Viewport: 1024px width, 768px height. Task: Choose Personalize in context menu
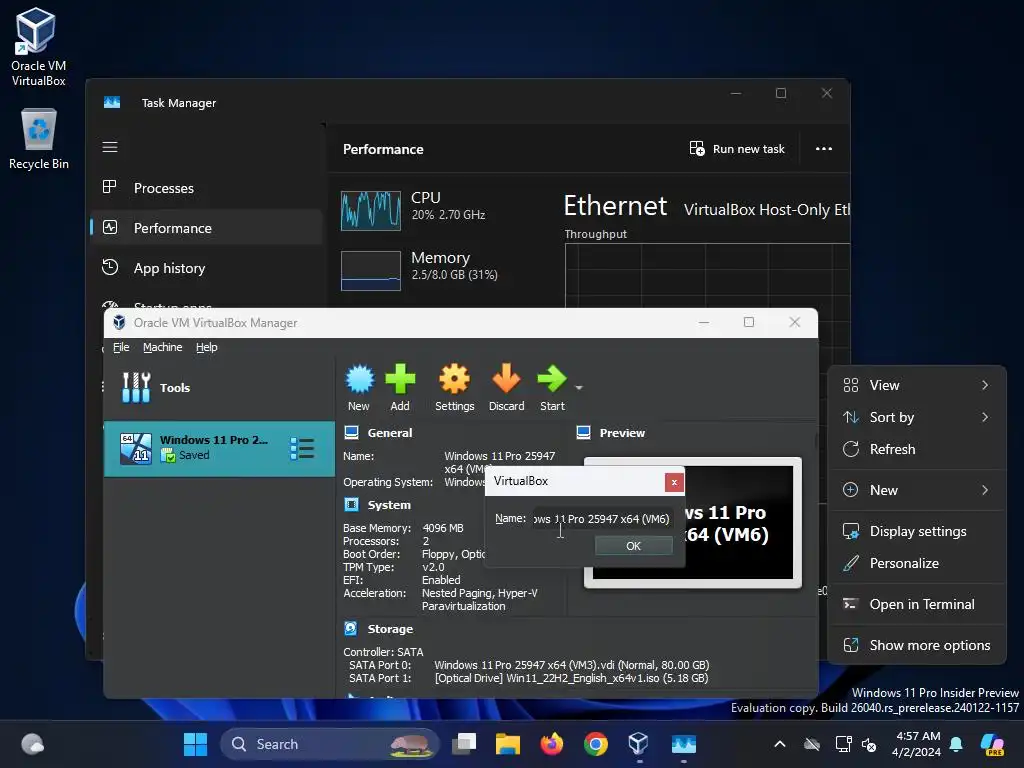[x=917, y=564]
